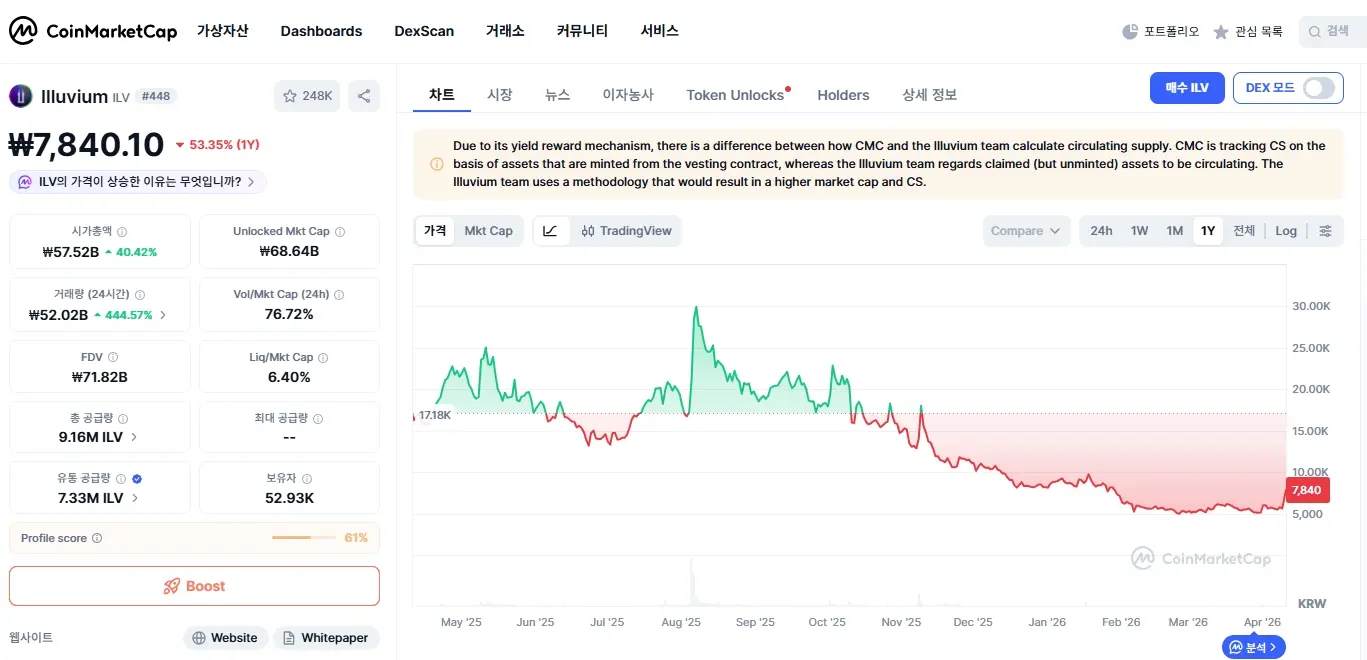
Task: Add Illuvium to watchlist (248K star)
Action: point(307,96)
